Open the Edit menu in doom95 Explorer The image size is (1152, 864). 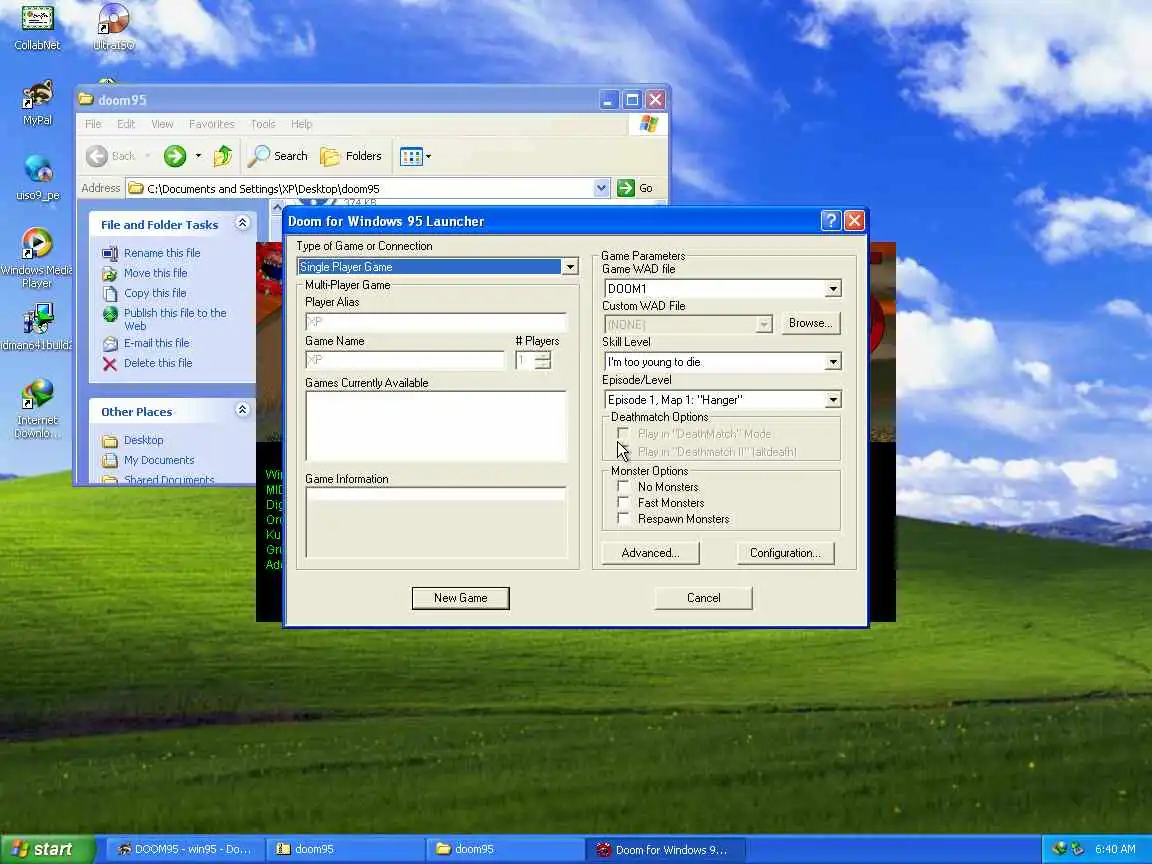[x=126, y=124]
